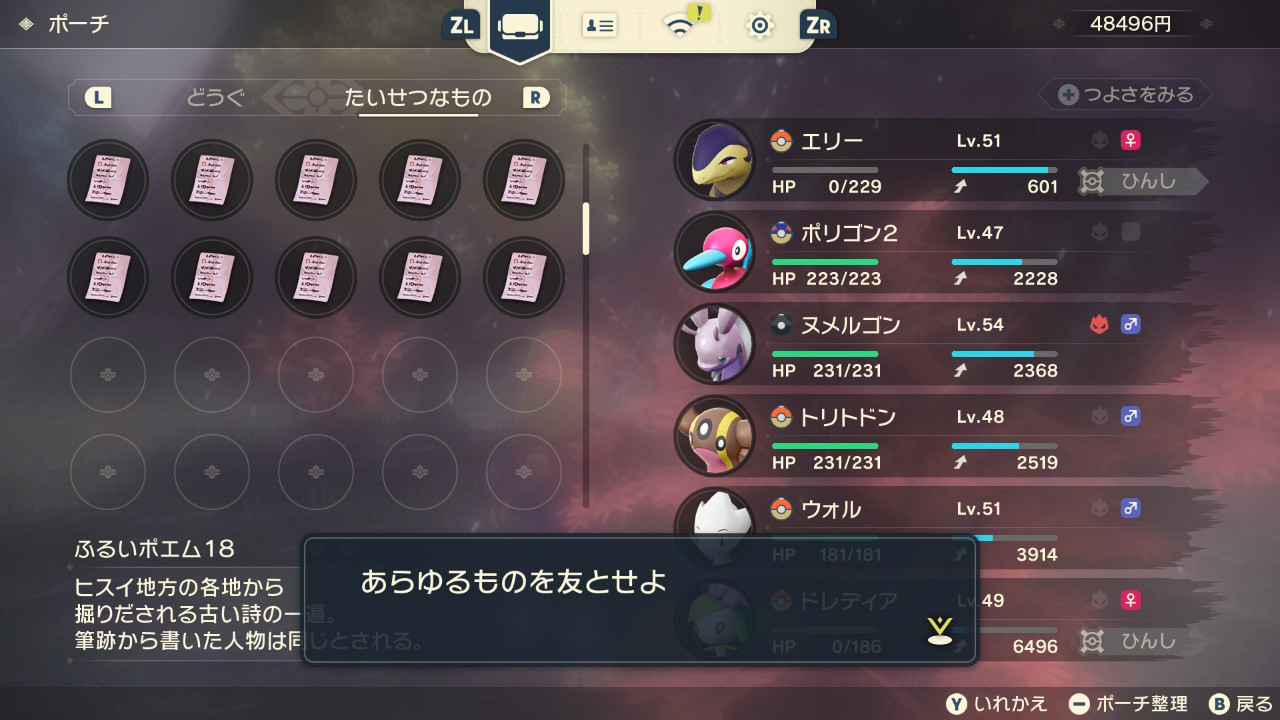Image resolution: width=1280 pixels, height=720 pixels.
Task: Click the つよさをみる summary button
Action: pyautogui.click(x=1125, y=95)
